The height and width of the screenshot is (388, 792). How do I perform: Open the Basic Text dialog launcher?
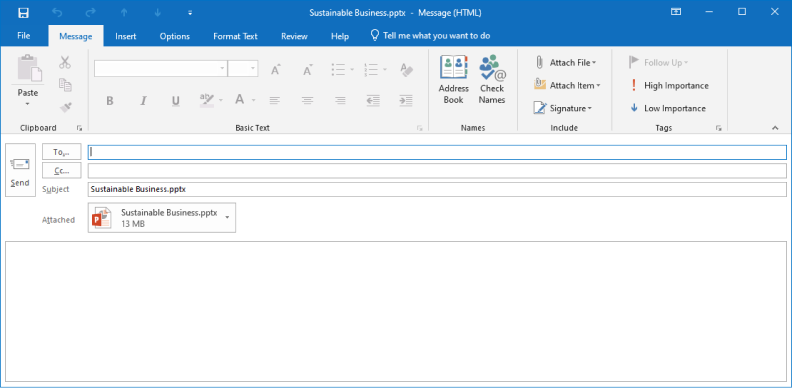[x=420, y=128]
